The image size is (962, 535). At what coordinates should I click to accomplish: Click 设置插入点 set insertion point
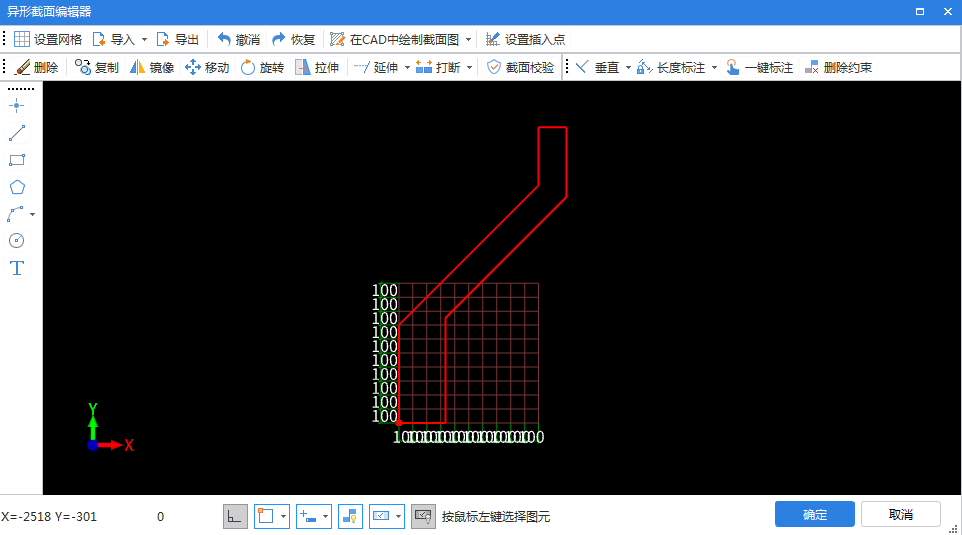pos(525,39)
